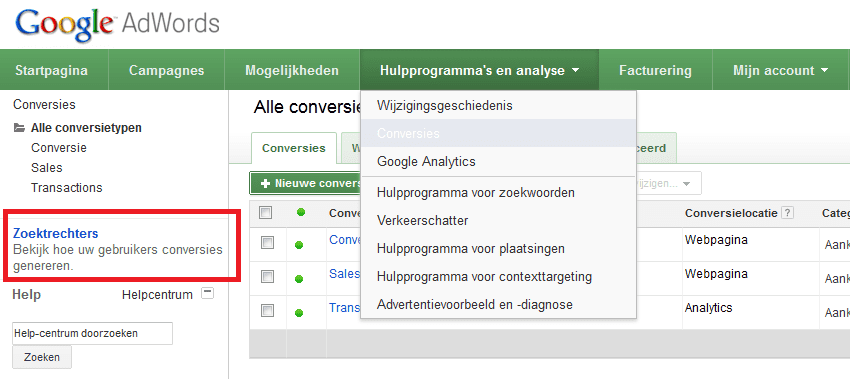Open the Zoektrechters link
The image size is (850, 379).
click(55, 234)
